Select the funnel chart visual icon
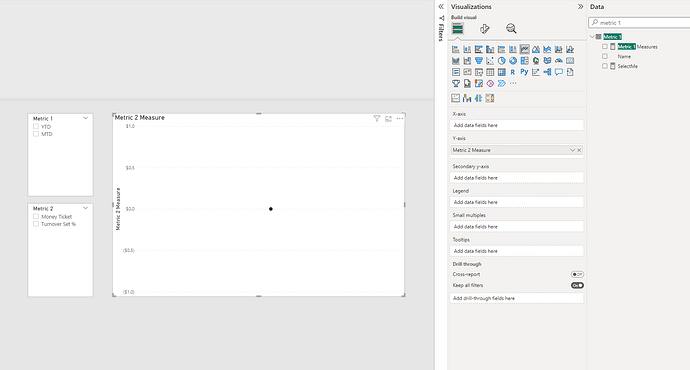The image size is (690, 370). tap(478, 61)
